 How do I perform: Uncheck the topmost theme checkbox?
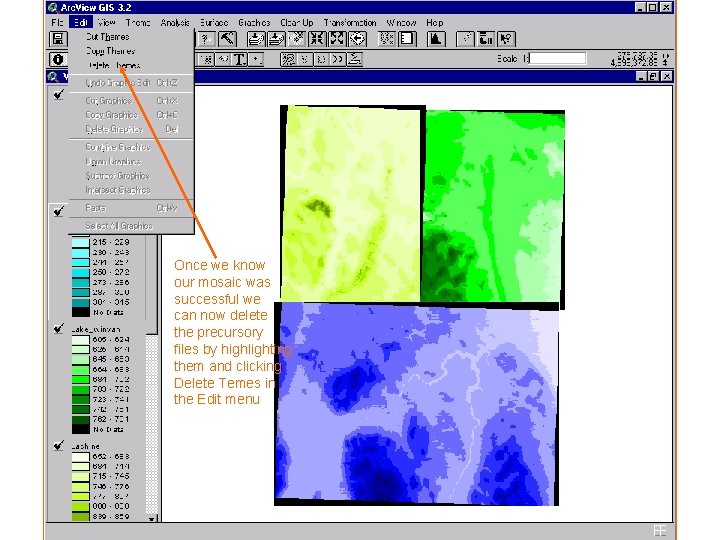tap(58, 95)
